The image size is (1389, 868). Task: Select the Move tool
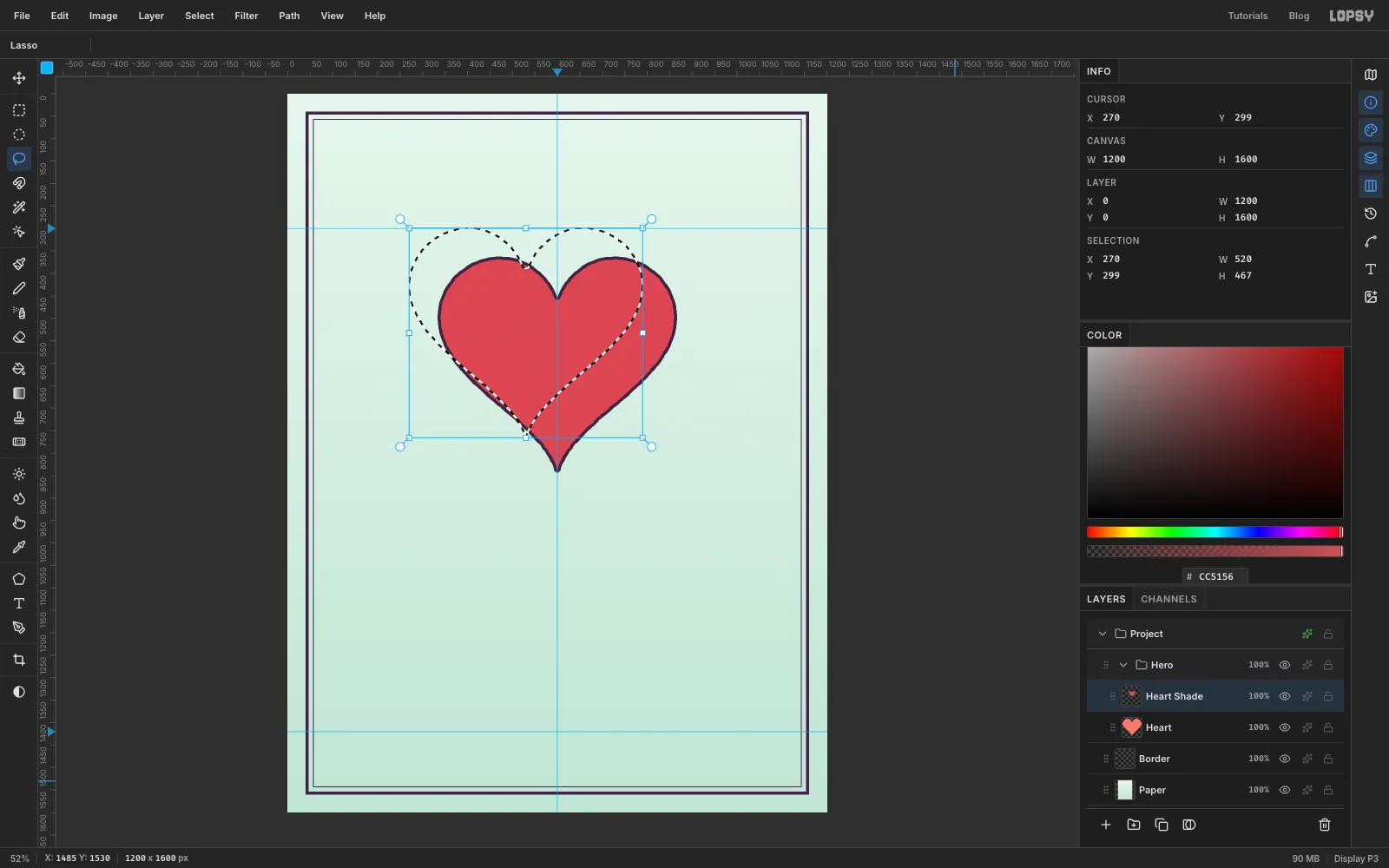click(x=19, y=78)
